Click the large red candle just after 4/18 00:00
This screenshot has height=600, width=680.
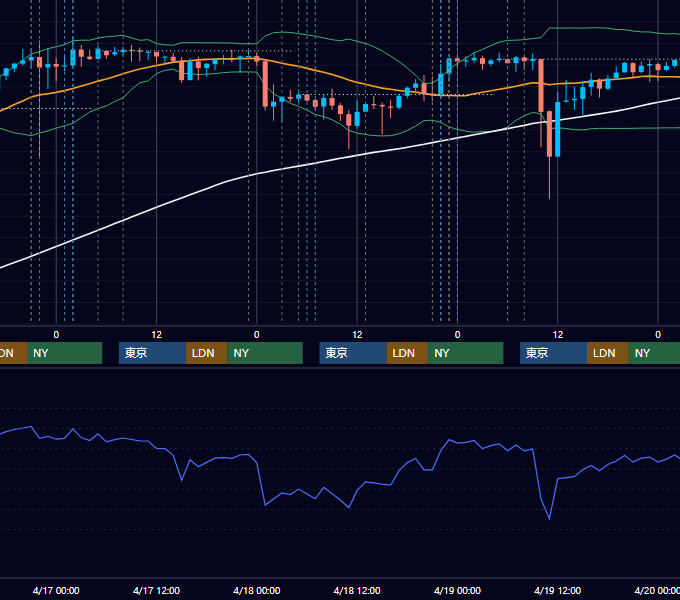click(265, 84)
